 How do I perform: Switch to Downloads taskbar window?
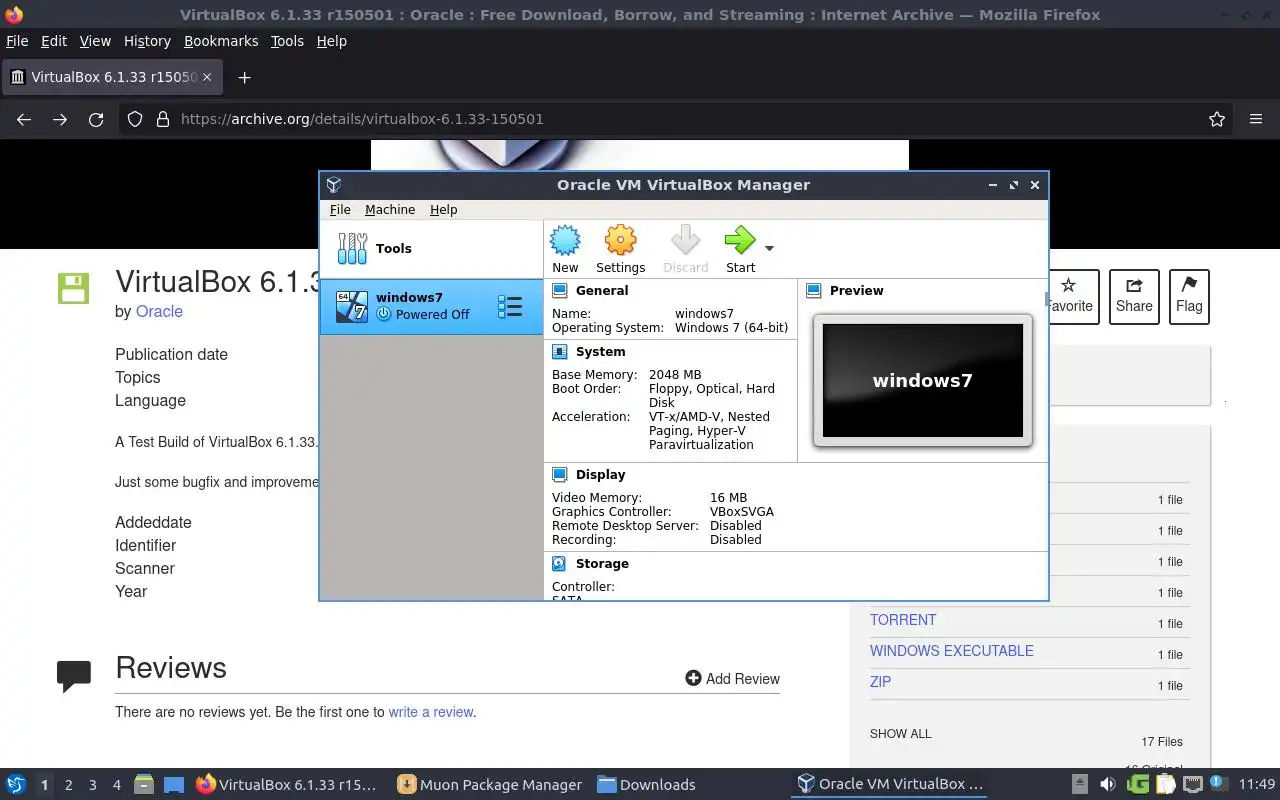coord(646,785)
